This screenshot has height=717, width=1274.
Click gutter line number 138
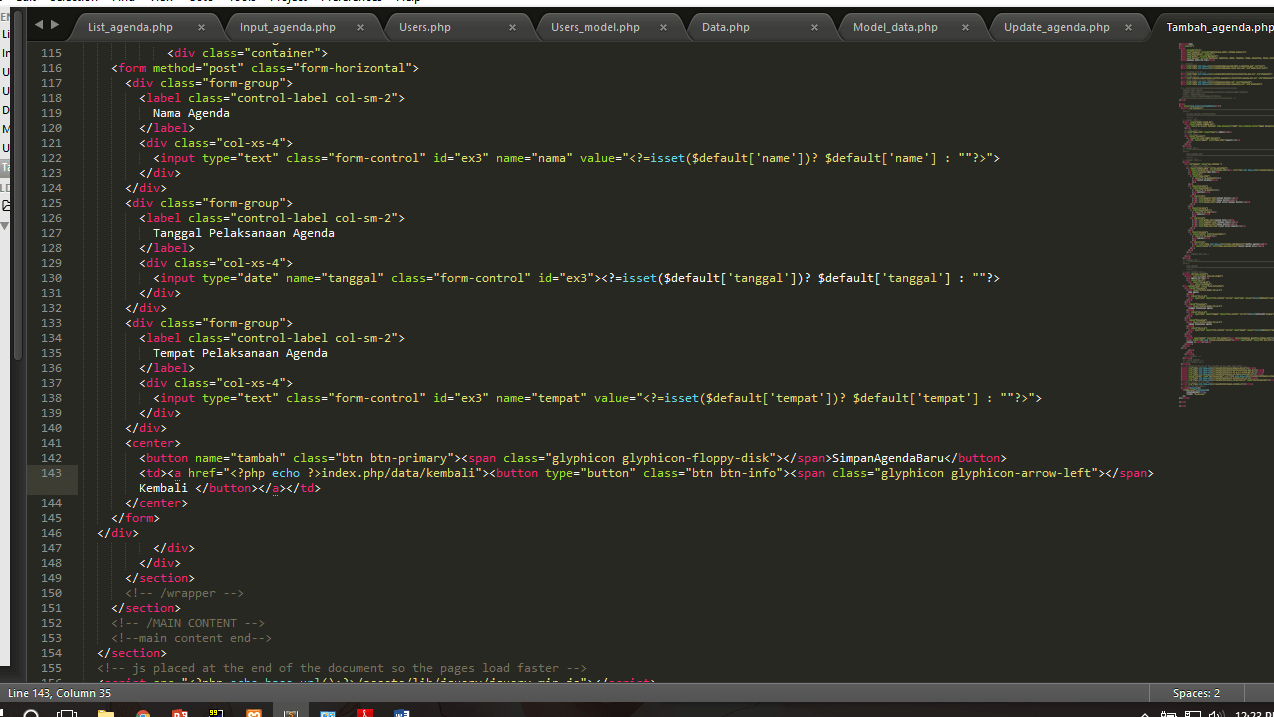click(51, 398)
